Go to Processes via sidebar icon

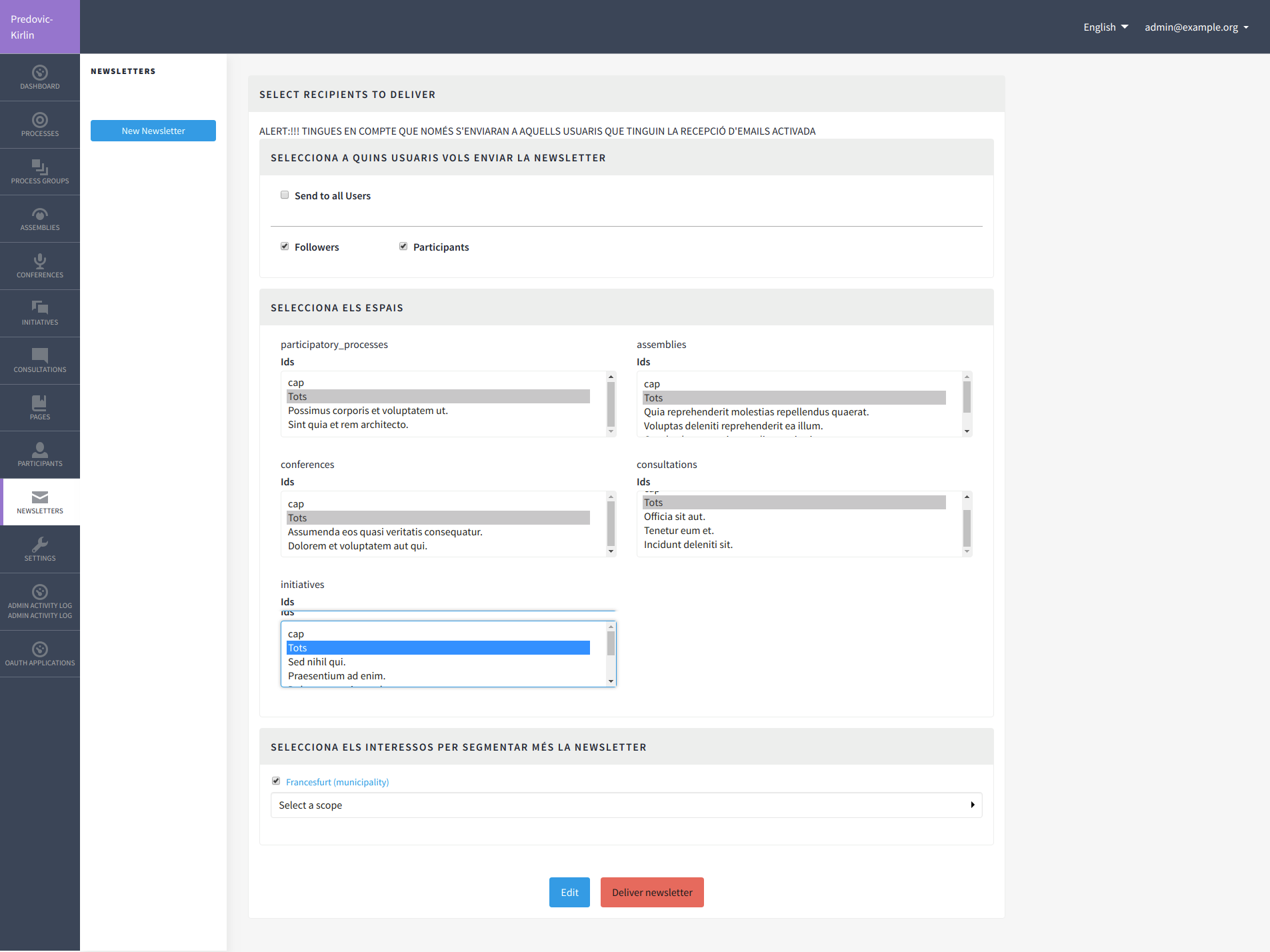pyautogui.click(x=40, y=120)
